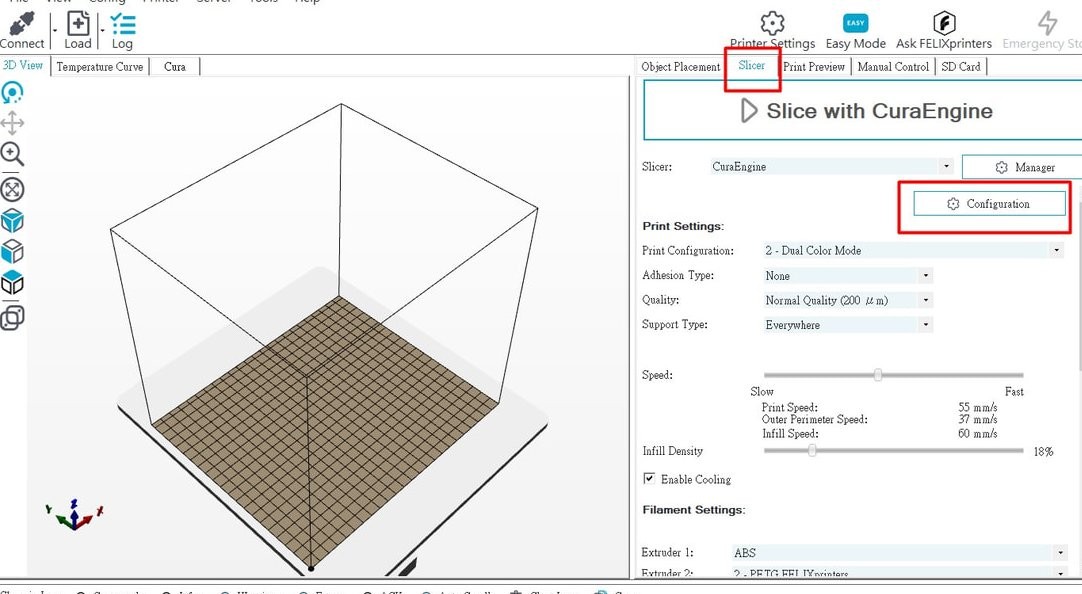Open the Support Type dropdown
The width and height of the screenshot is (1082, 594).
847,325
